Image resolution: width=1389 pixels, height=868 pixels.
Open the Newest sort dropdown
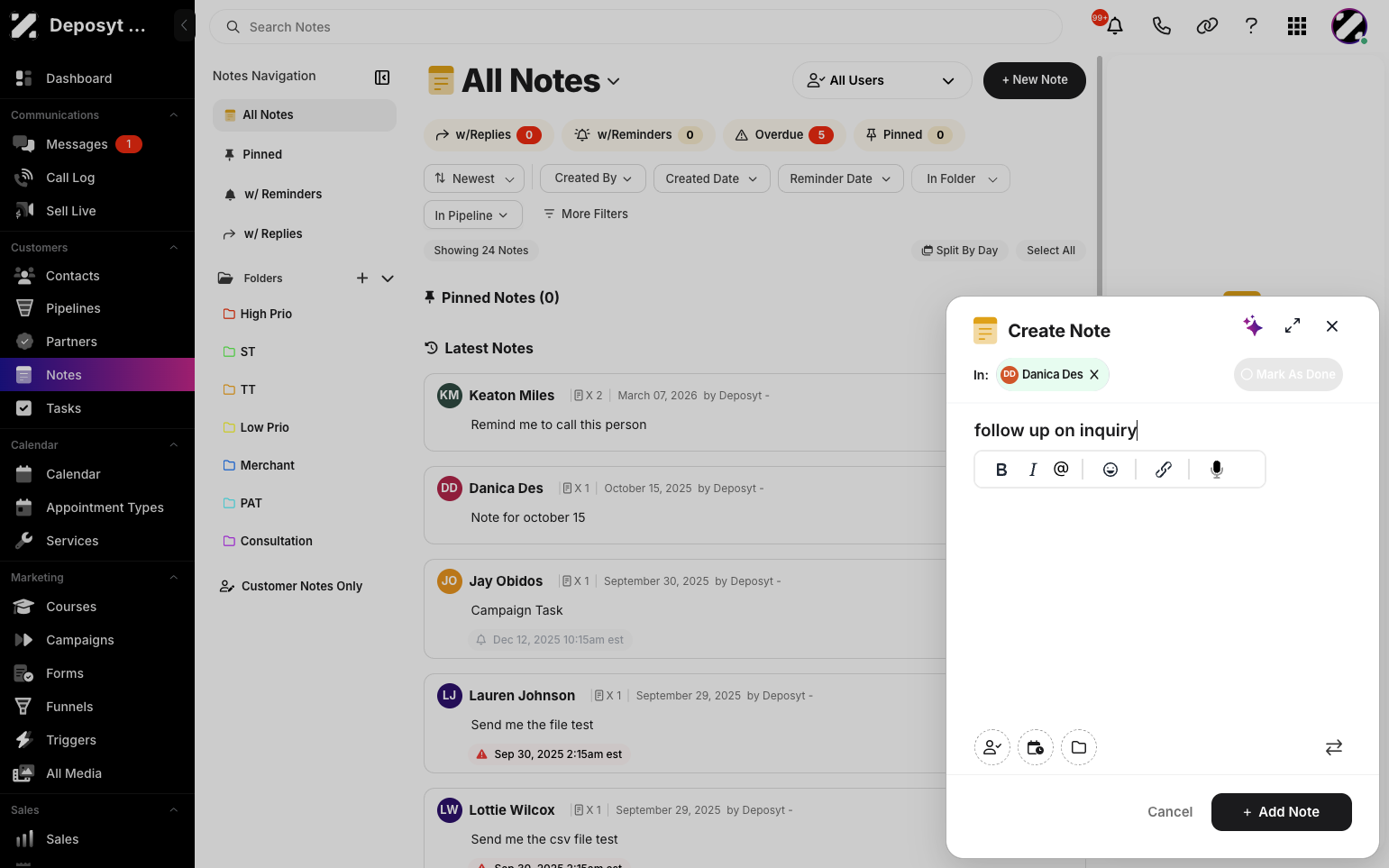474,178
